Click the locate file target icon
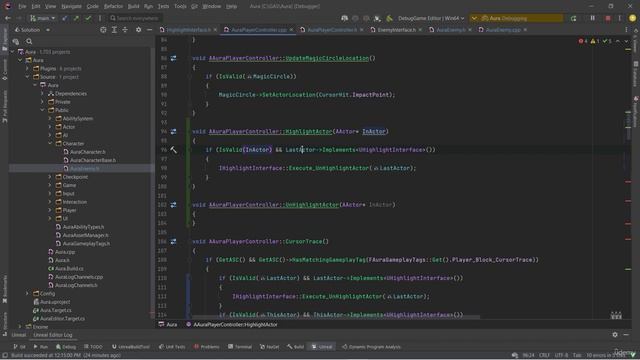640x360 pixels. 103,30
